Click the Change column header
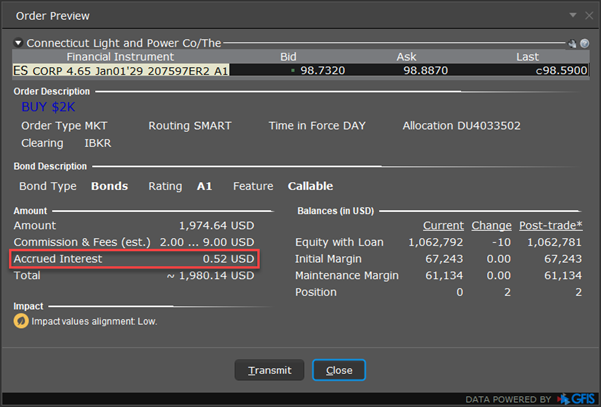Screen dimensions: 601x407 tap(491, 225)
